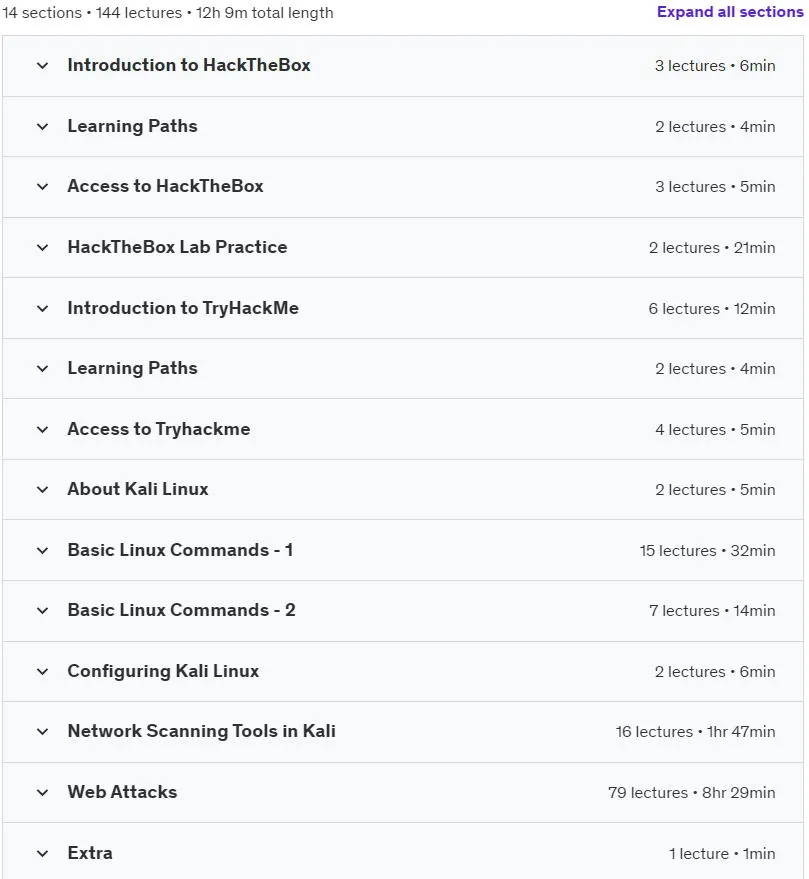Toggle chevron beside Access to Tryhackme
The width and height of the screenshot is (809, 879).
tap(42, 429)
